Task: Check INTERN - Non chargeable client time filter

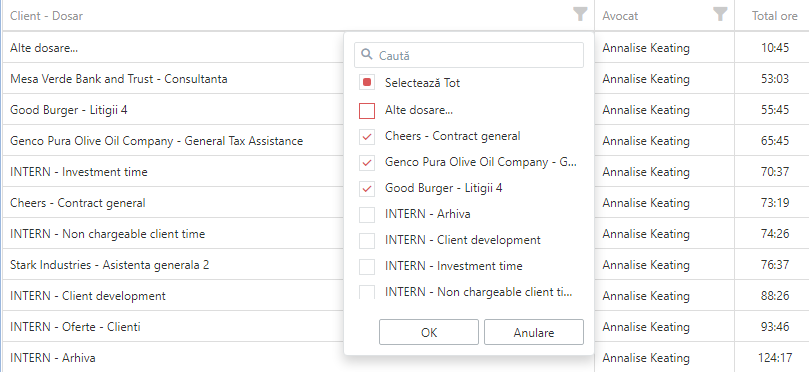Action: (x=367, y=292)
